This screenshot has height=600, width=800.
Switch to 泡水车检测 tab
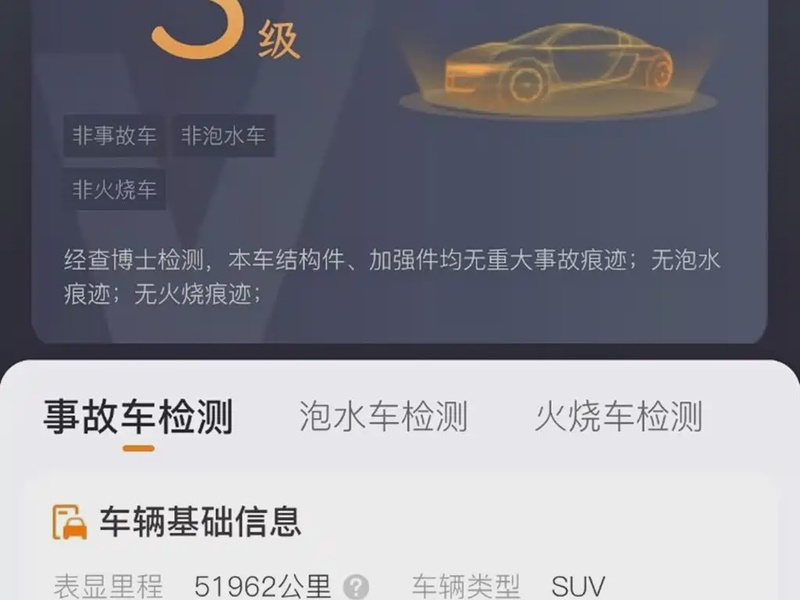[x=383, y=416]
